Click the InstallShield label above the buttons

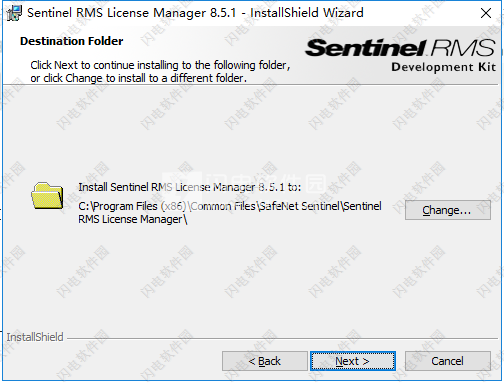(x=35, y=337)
